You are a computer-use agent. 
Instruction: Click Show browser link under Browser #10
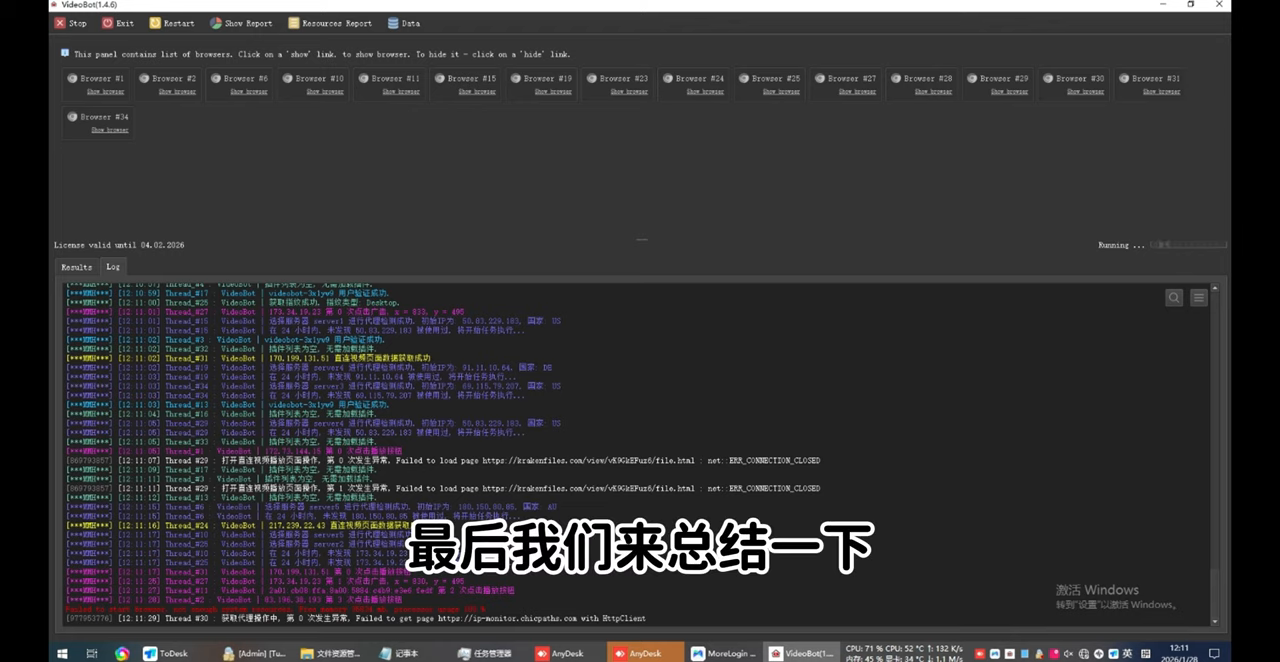pos(325,92)
